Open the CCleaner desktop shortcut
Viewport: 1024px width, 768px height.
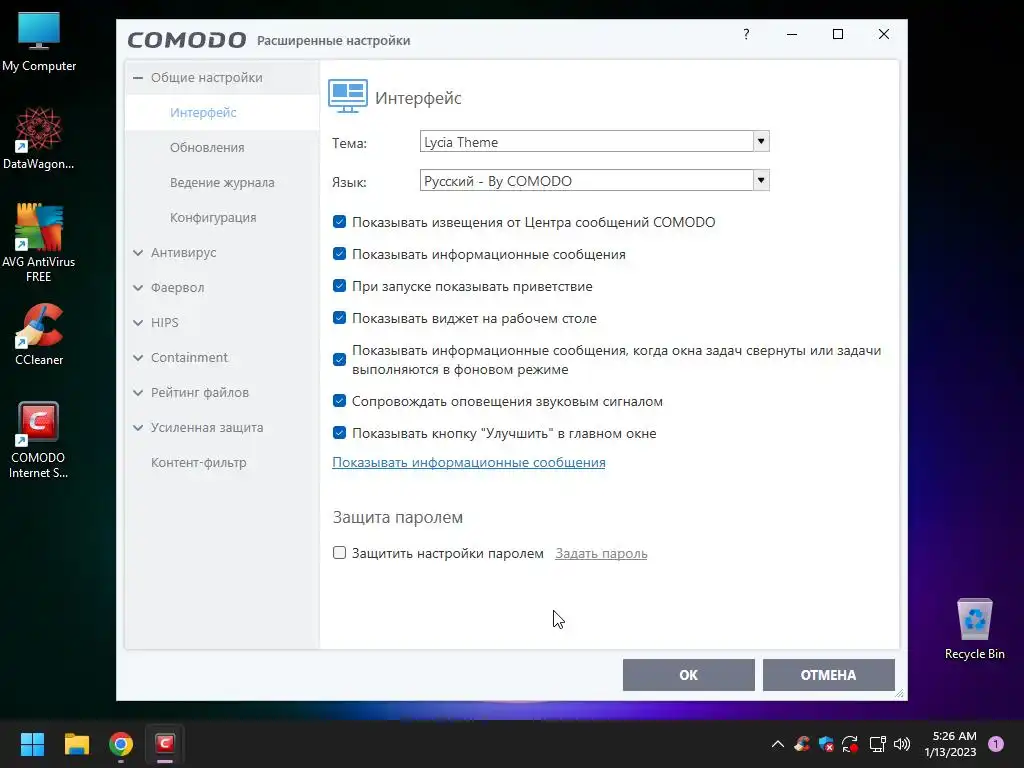tap(39, 334)
